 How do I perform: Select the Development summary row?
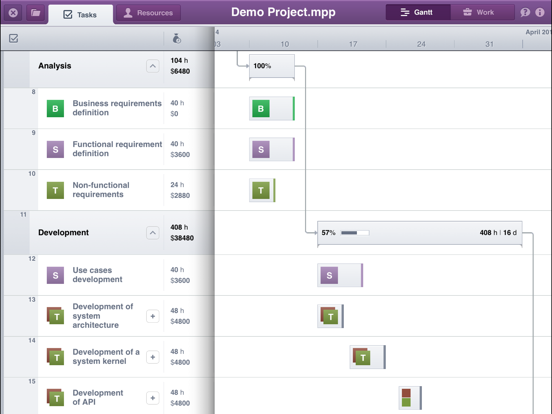coord(109,233)
